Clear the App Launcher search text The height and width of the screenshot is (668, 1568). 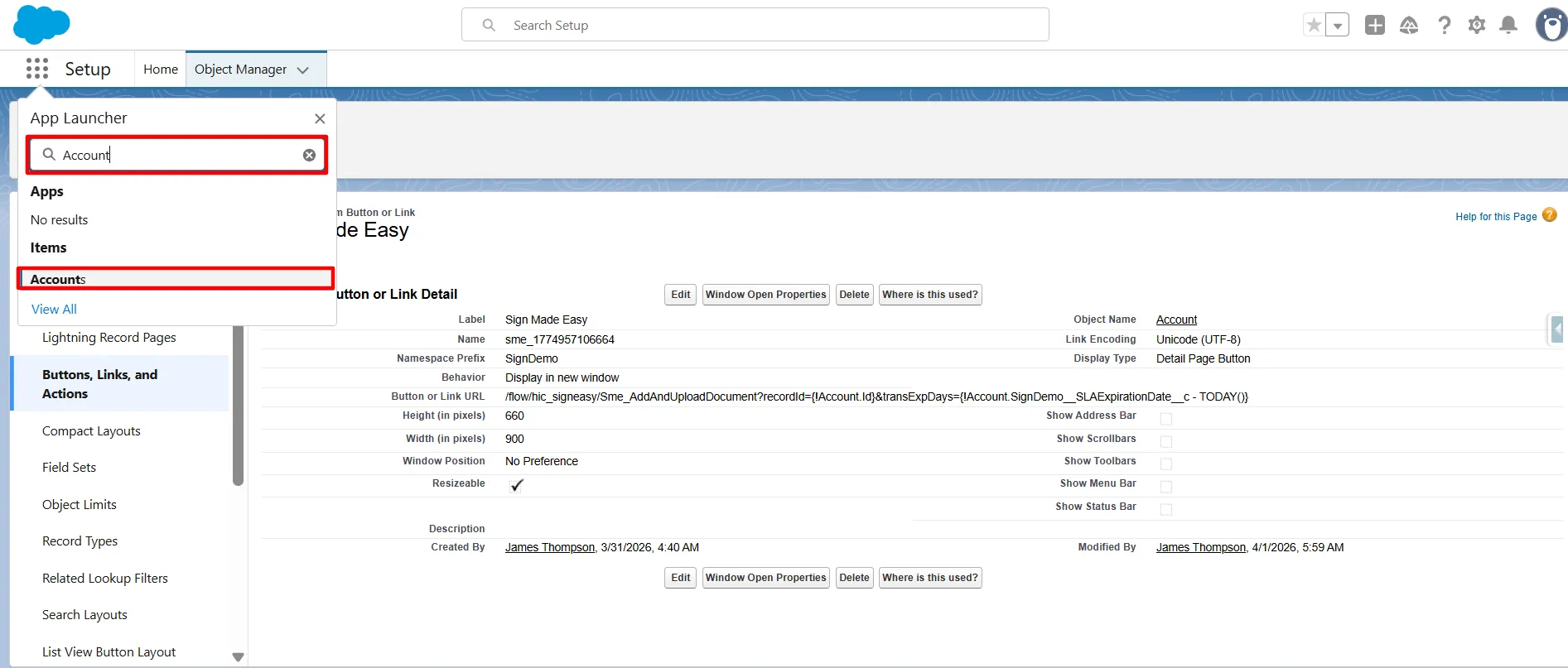309,155
